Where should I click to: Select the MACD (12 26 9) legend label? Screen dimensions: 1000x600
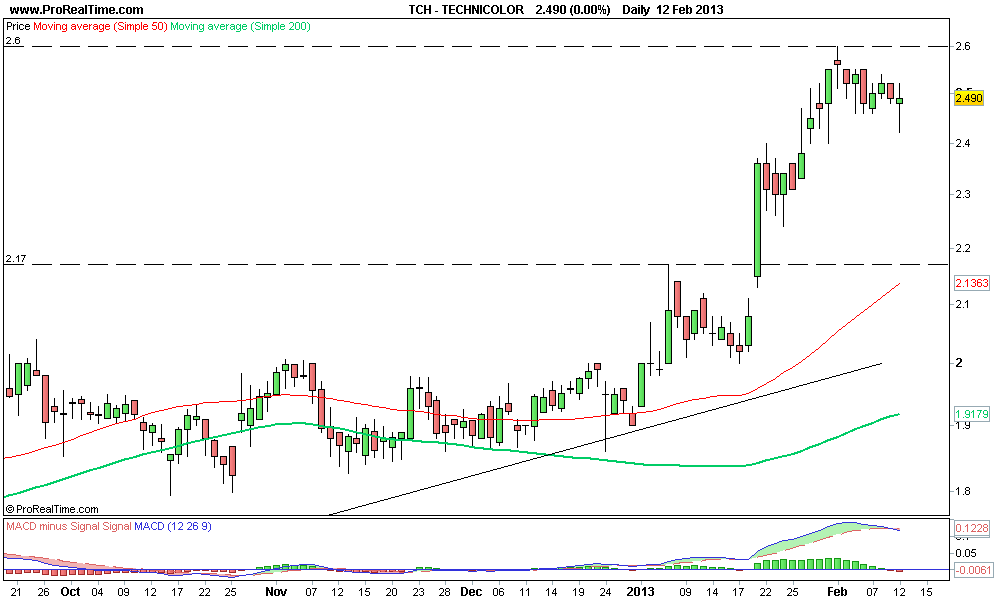(173, 526)
